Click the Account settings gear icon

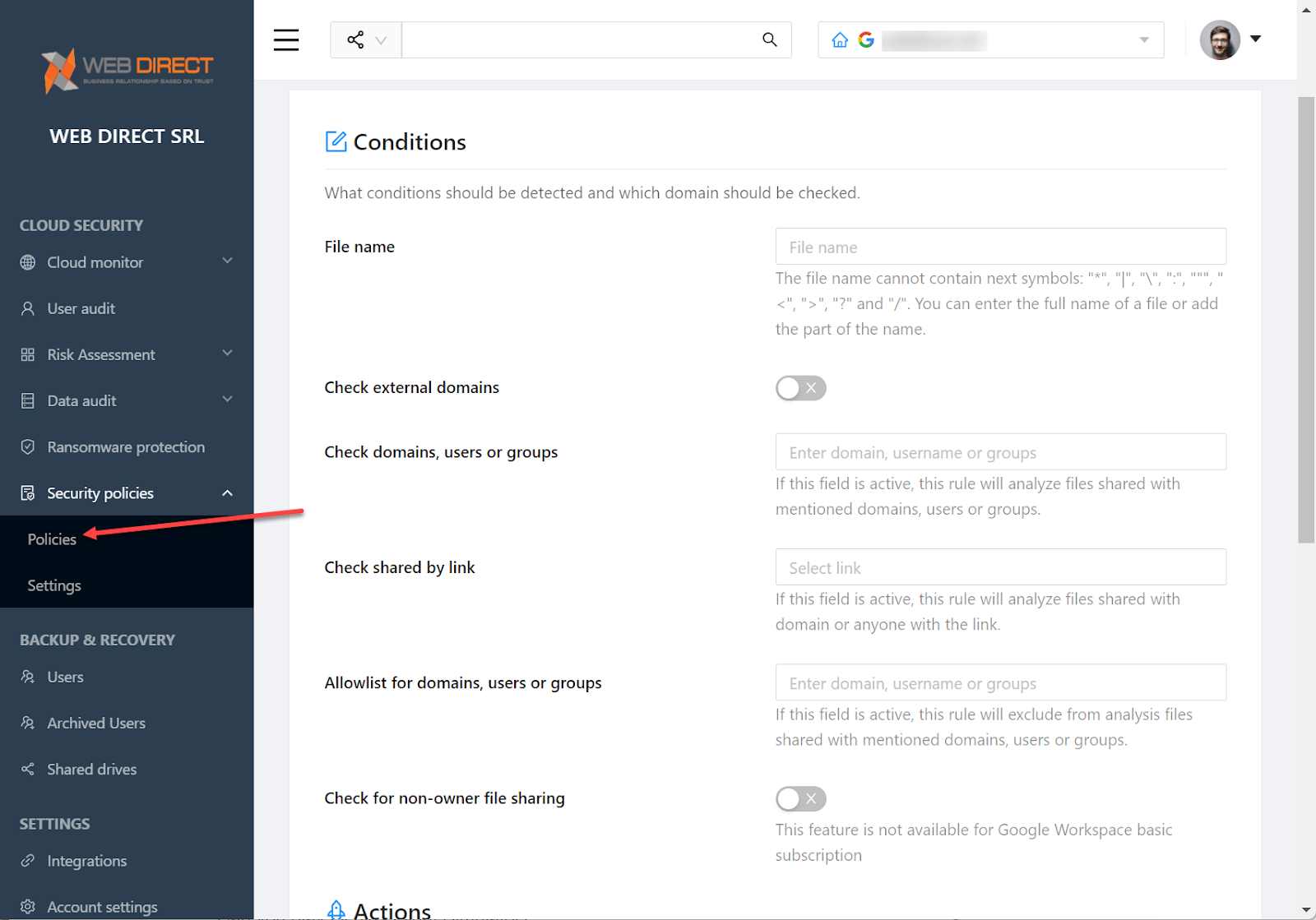pyautogui.click(x=29, y=906)
